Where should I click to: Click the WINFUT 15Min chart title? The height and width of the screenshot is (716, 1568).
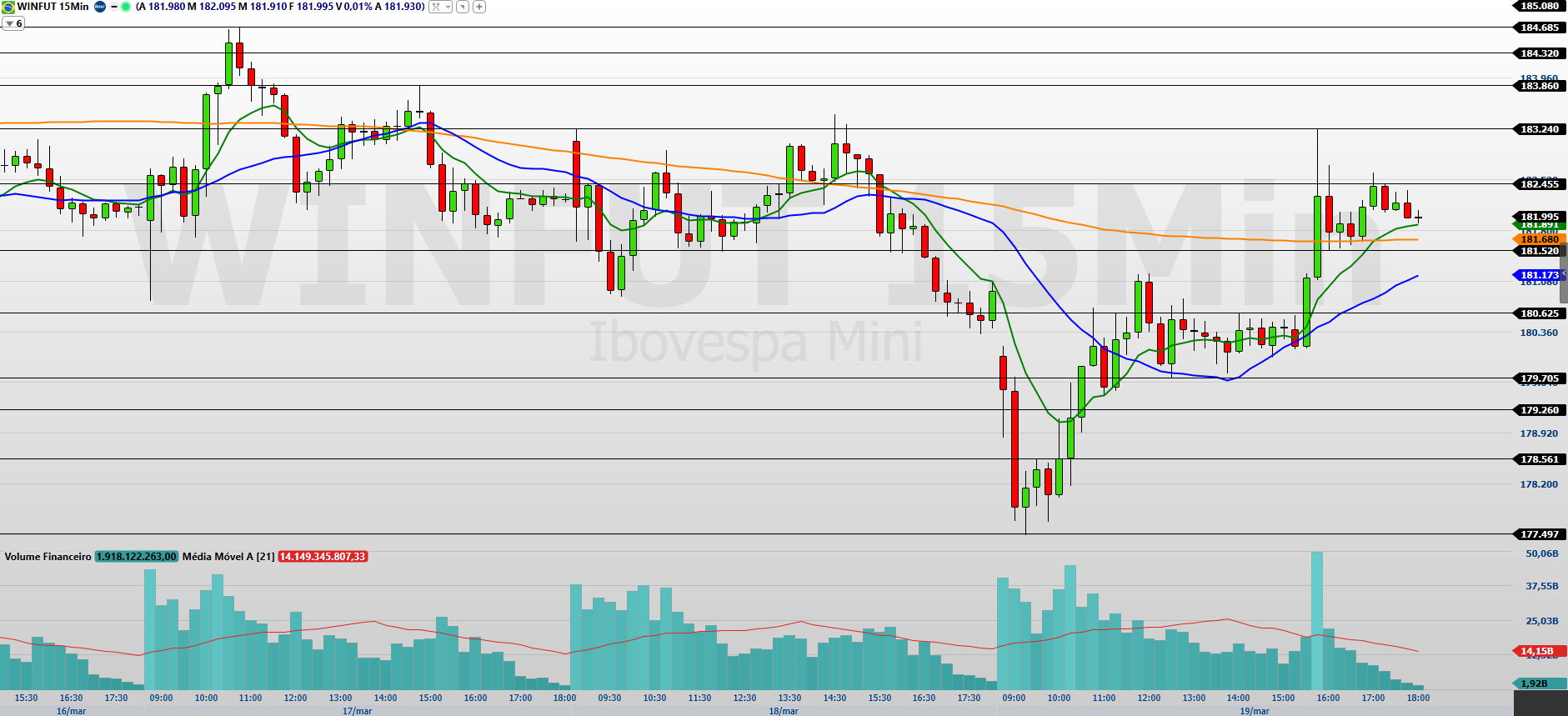(x=53, y=7)
